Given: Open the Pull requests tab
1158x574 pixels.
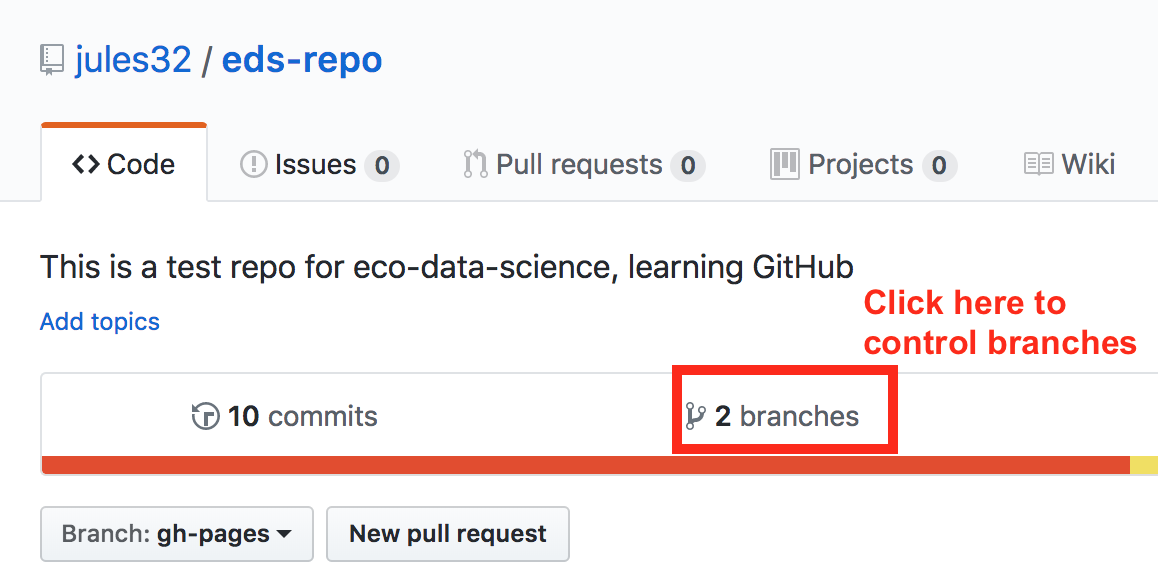Looking at the screenshot, I should pos(584,164).
